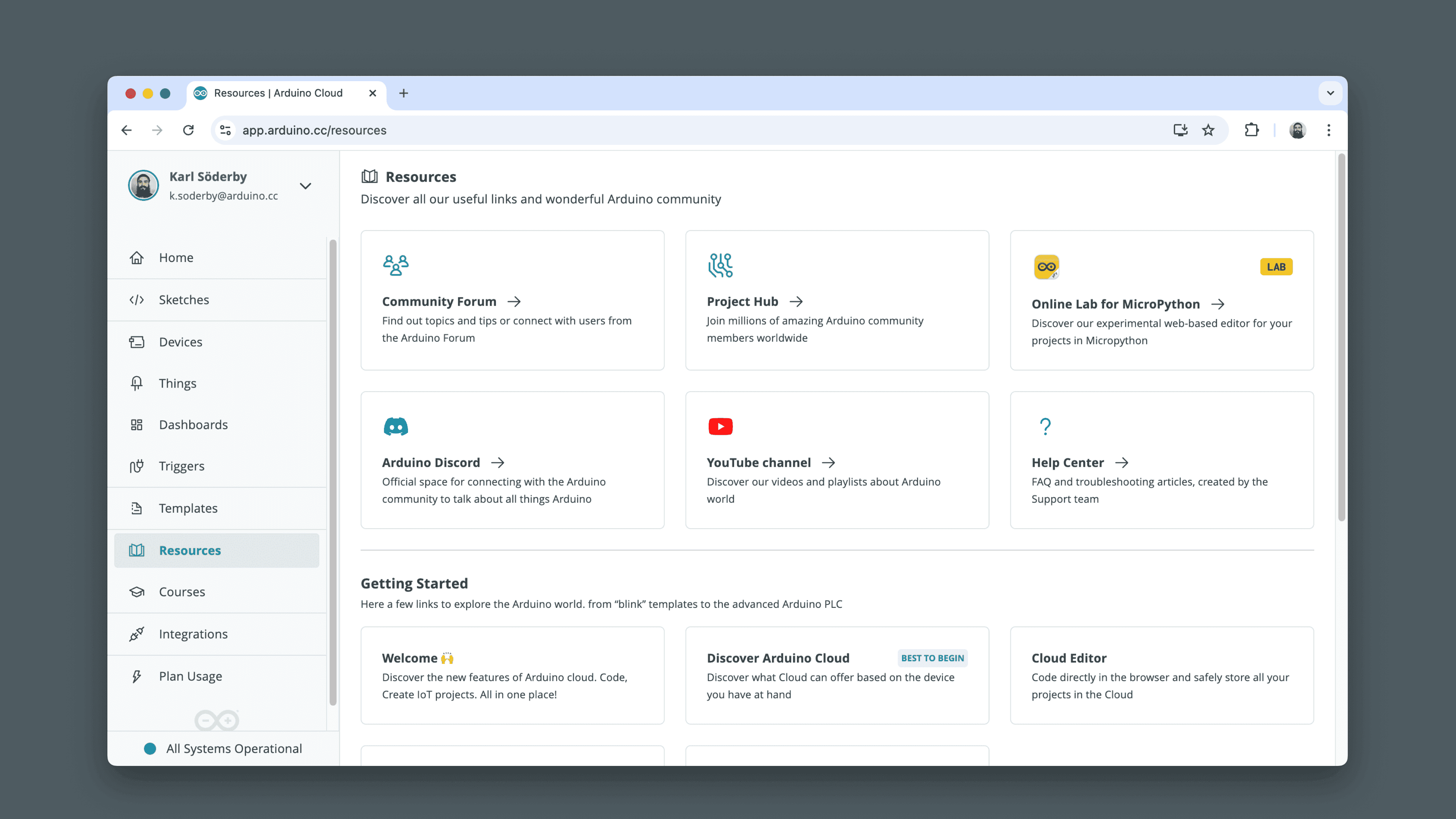Open Dashboards from the sidebar
Screen dimensions: 1456x819
pos(193,425)
